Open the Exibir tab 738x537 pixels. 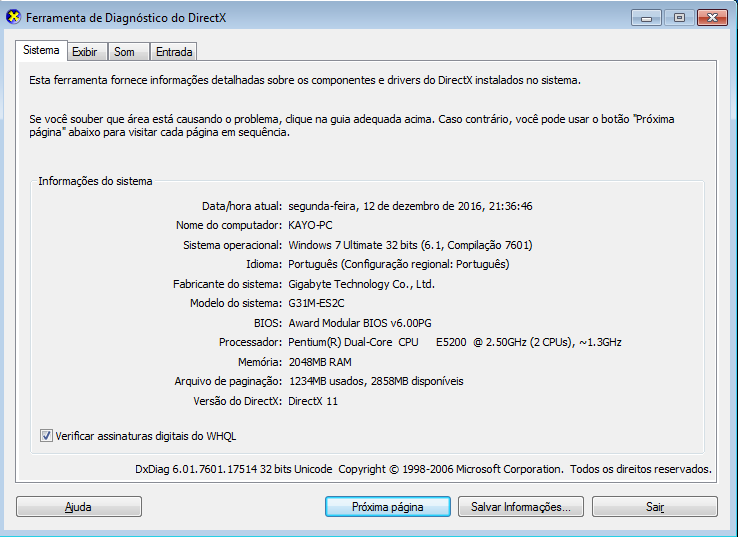coord(88,52)
